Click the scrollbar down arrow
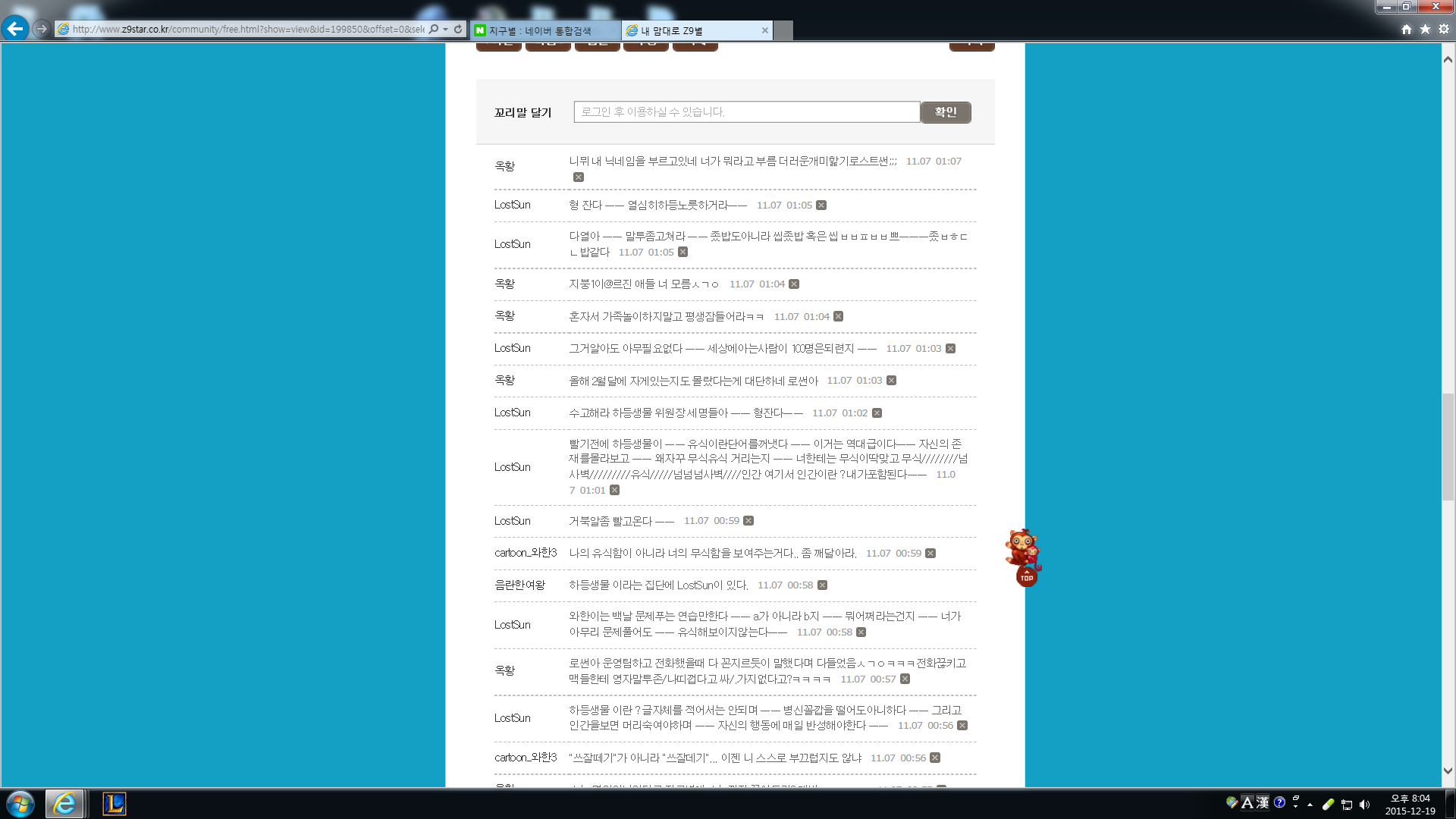 (1448, 770)
